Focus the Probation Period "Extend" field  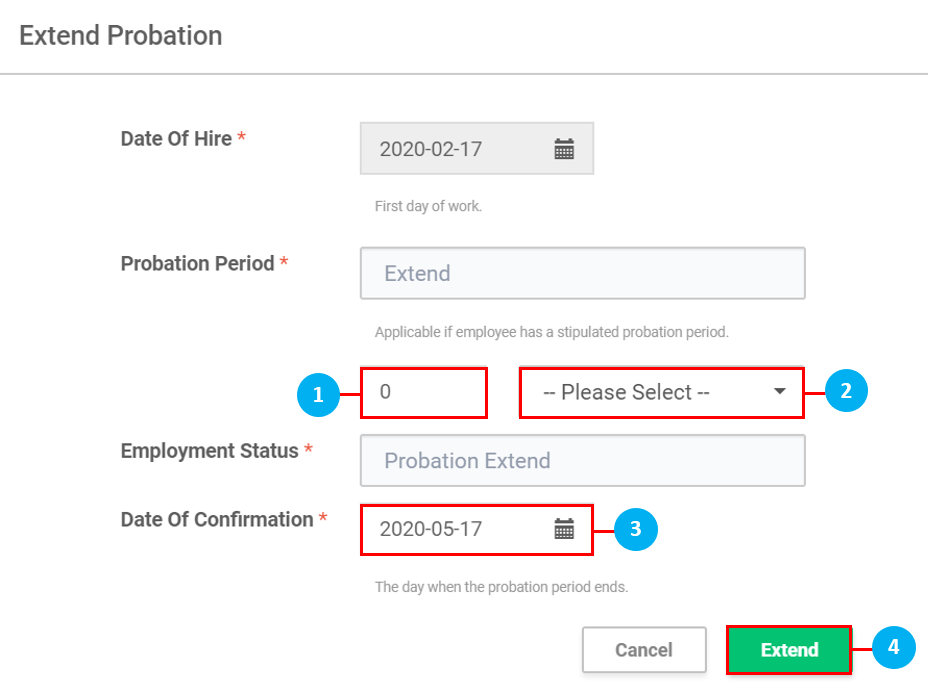point(582,273)
